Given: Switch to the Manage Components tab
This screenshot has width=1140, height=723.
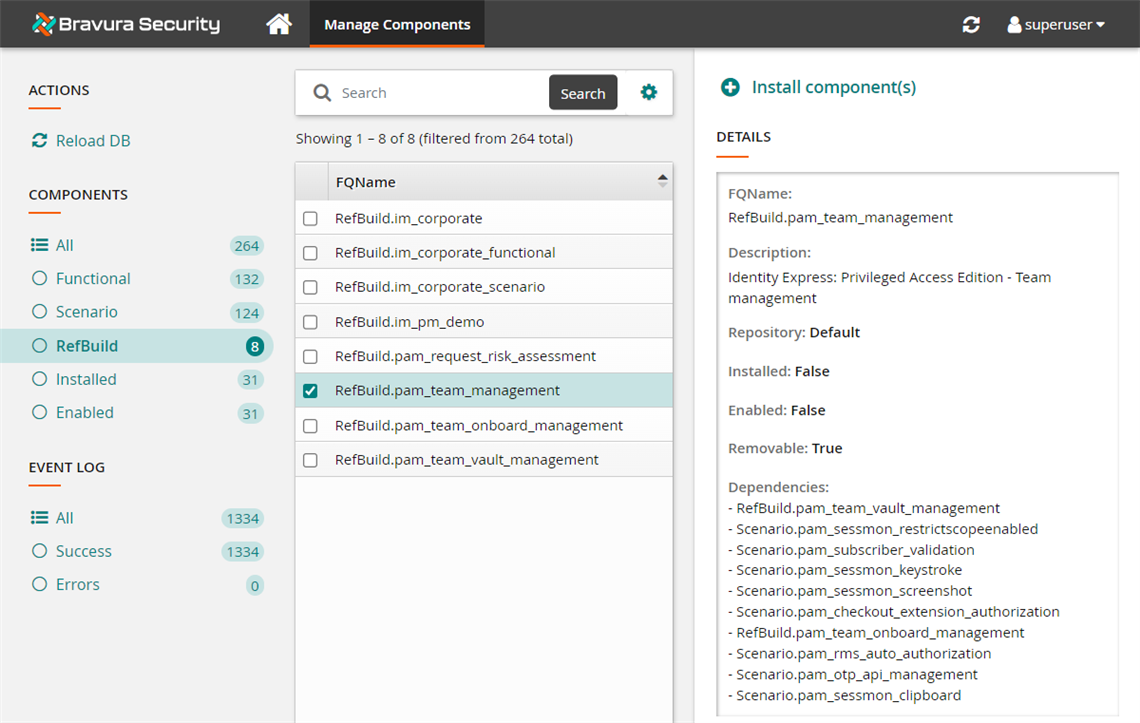Looking at the screenshot, I should tap(396, 23).
